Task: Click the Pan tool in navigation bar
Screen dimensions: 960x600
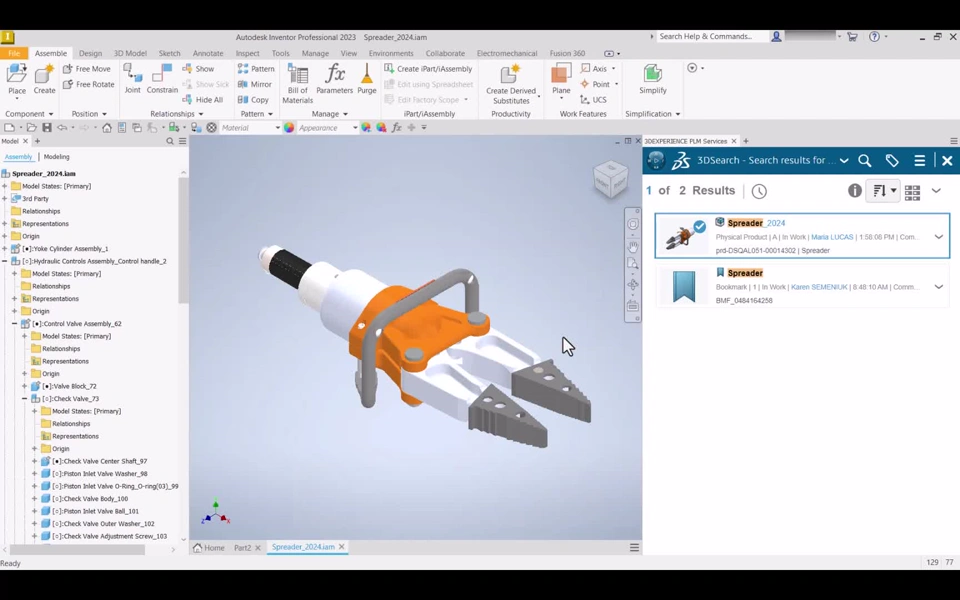Action: click(x=632, y=246)
